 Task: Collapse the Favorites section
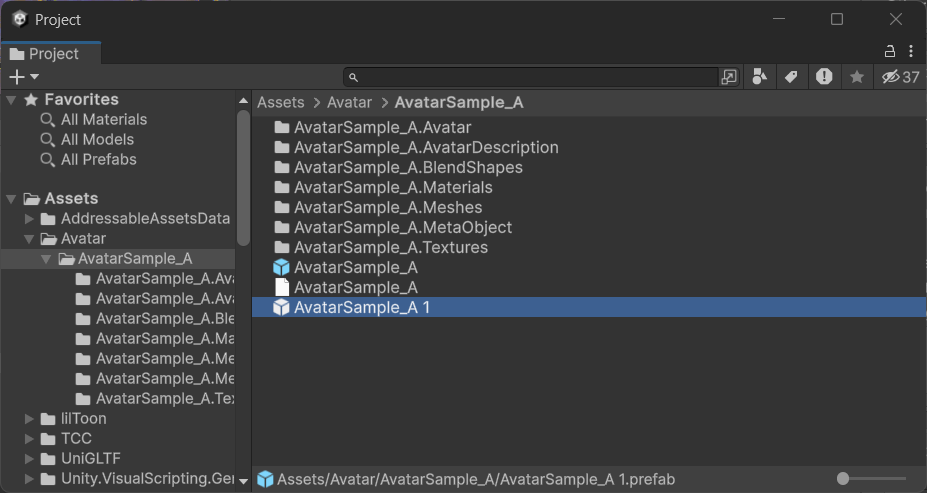[11, 100]
